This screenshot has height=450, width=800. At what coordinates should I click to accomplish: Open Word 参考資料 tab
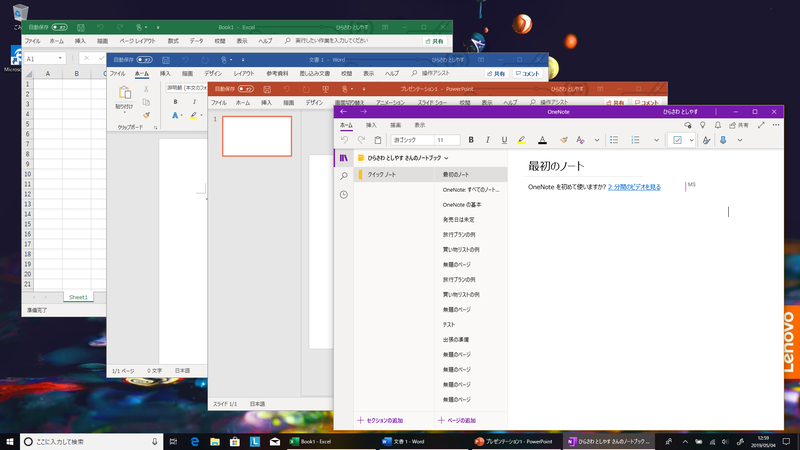click(x=277, y=73)
